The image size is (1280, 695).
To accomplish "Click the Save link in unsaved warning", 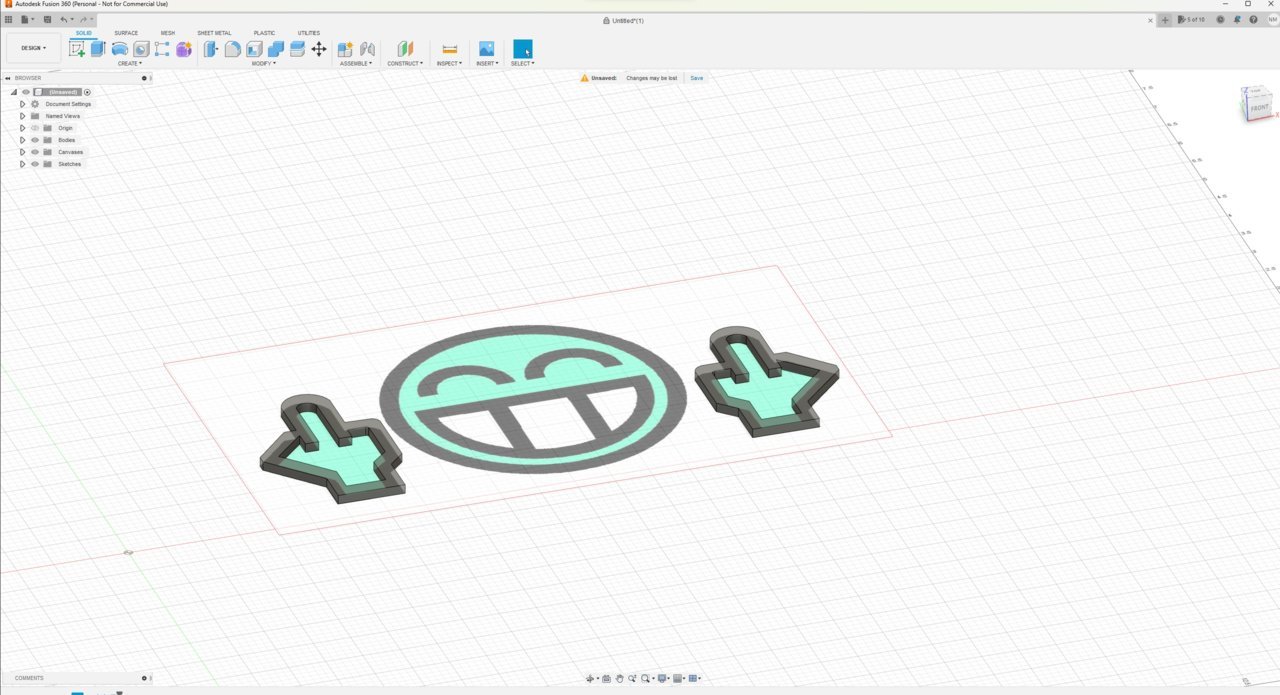I will (696, 78).
